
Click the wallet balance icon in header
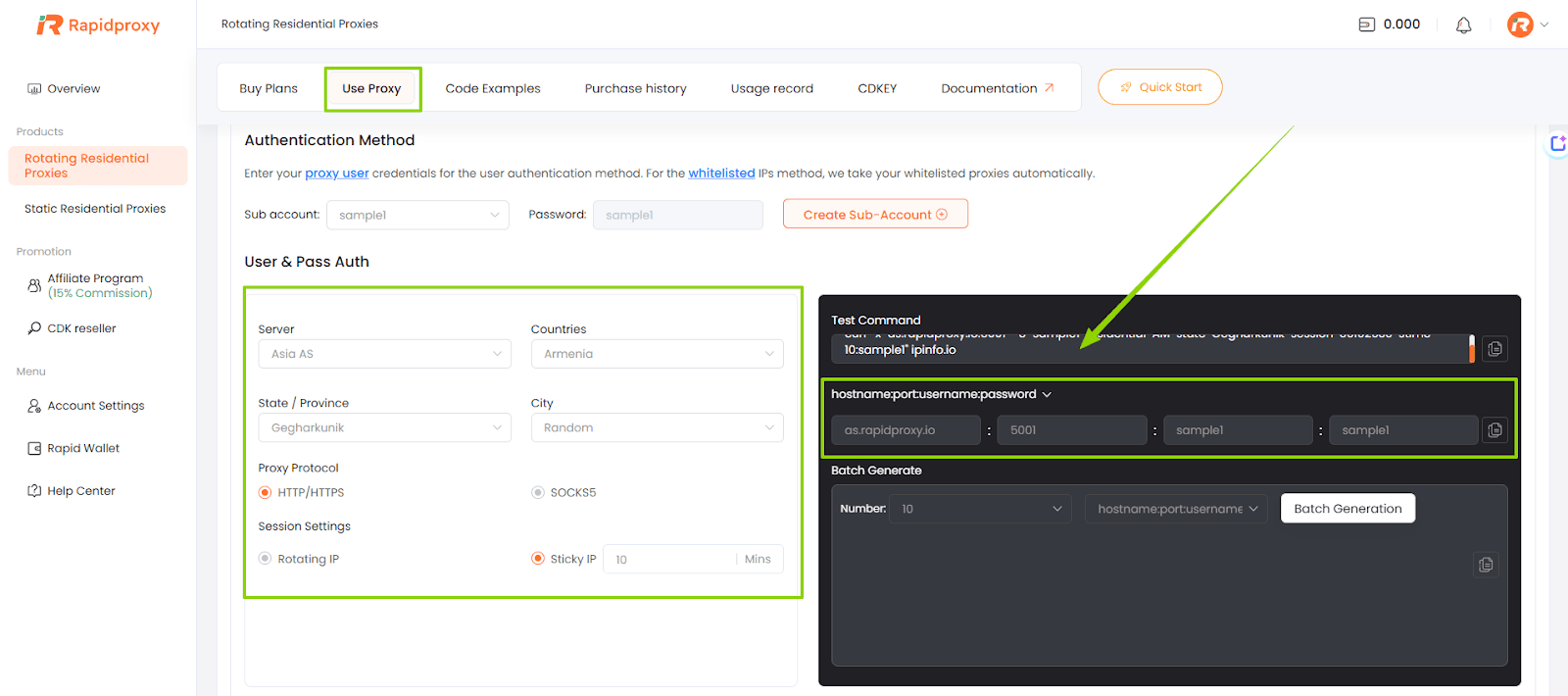point(1367,25)
